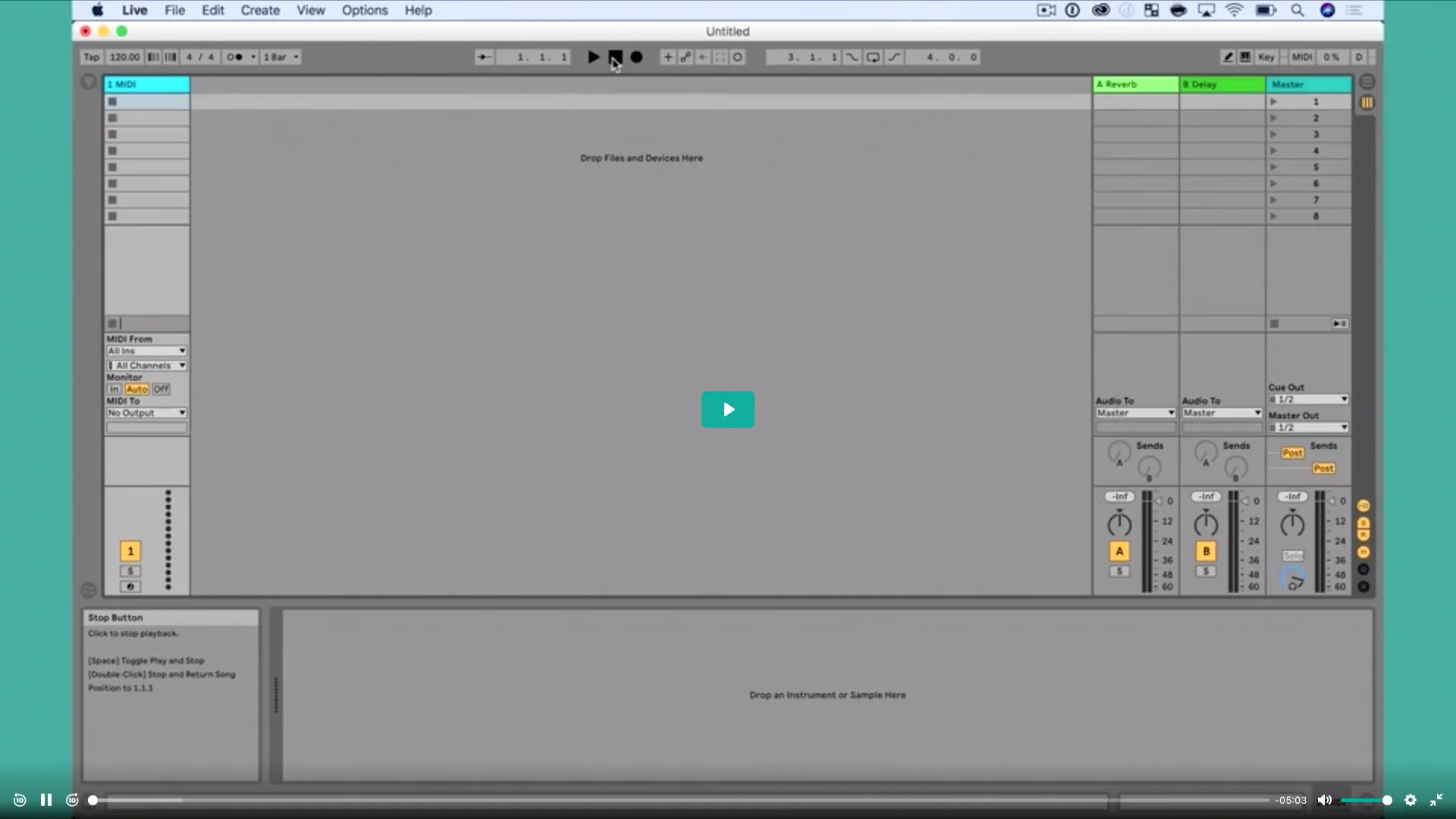Set Monitor to Off
1456x819 pixels.
(161, 389)
